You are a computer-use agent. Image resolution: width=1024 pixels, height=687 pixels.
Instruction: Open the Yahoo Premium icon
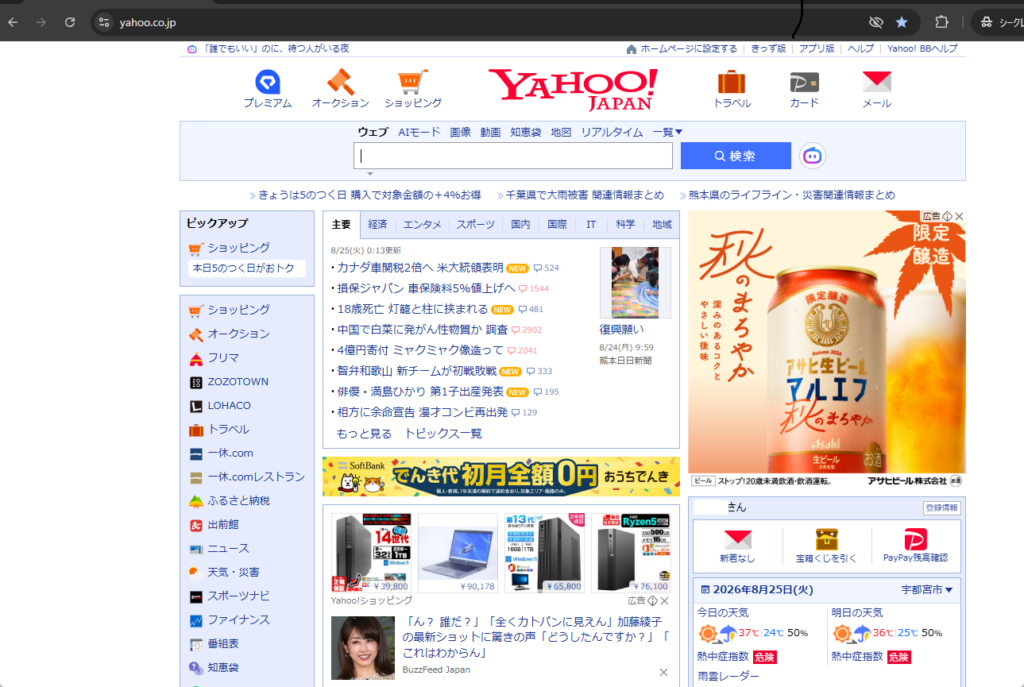[x=268, y=82]
